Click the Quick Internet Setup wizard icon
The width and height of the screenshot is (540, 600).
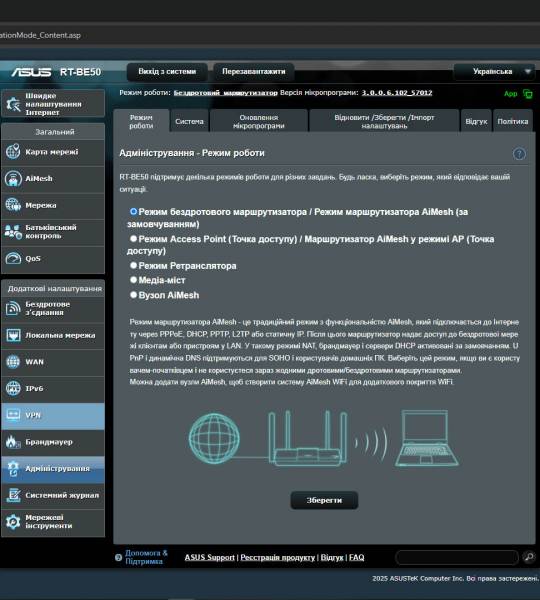pyautogui.click(x=13, y=104)
